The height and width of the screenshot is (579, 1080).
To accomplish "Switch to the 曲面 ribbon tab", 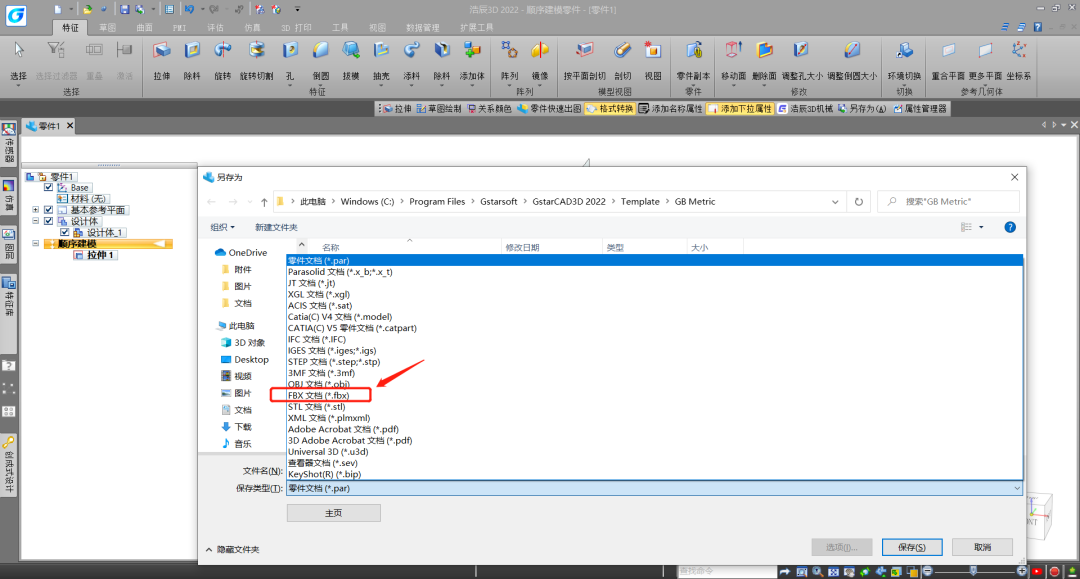I will (145, 28).
